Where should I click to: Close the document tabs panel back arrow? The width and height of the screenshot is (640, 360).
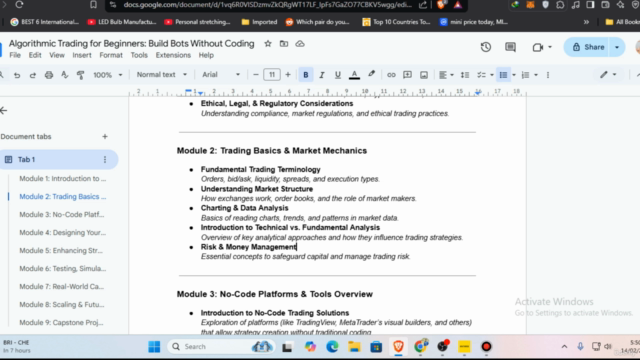point(4,111)
